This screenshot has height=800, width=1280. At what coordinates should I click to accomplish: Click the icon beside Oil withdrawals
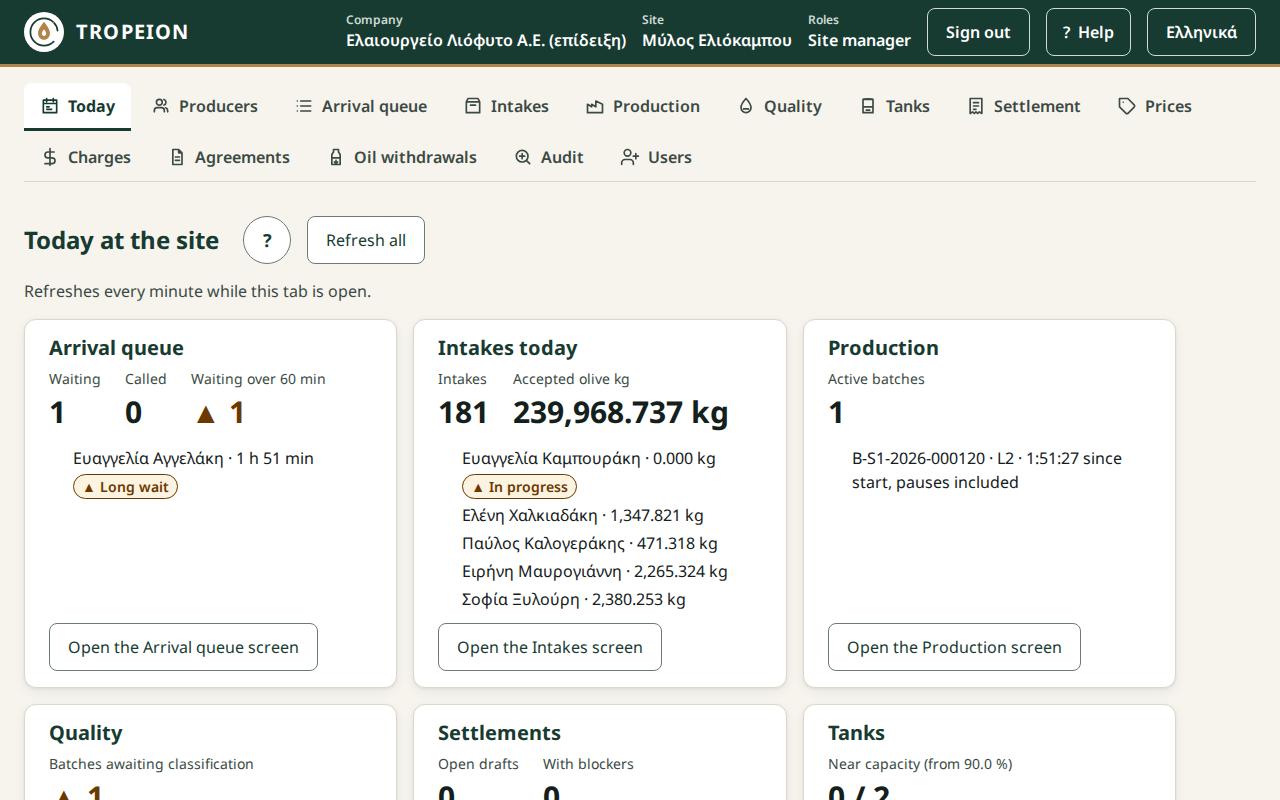(336, 157)
